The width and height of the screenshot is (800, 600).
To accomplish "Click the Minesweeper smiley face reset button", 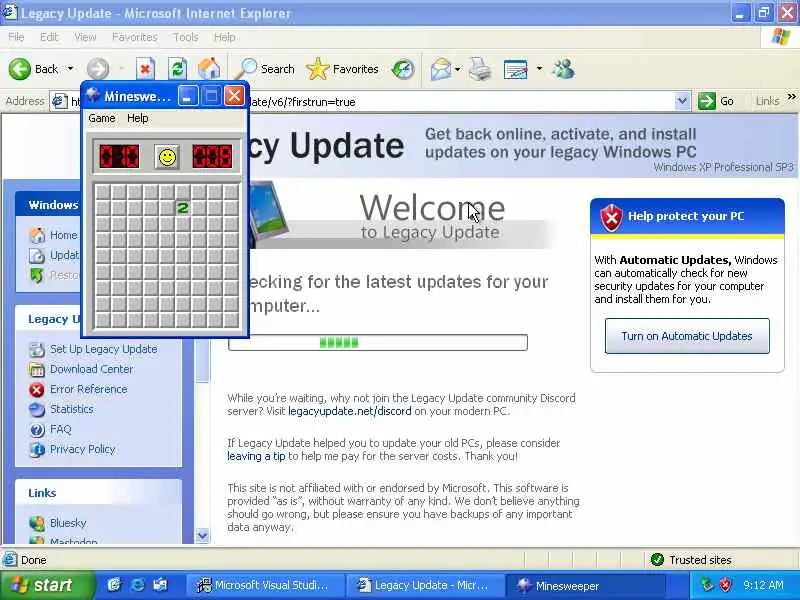I will 167,157.
